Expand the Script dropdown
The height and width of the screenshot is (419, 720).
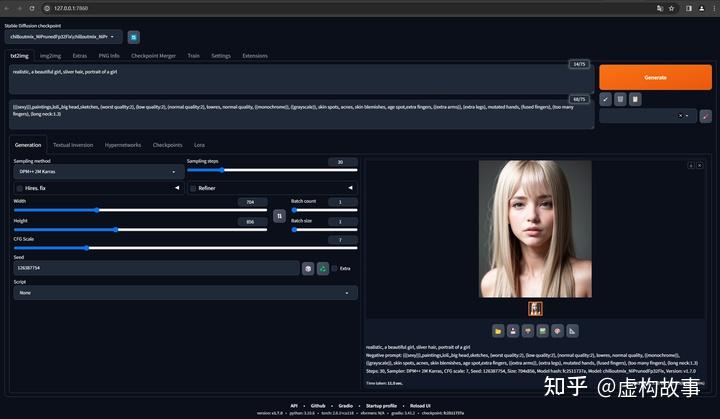(x=184, y=293)
